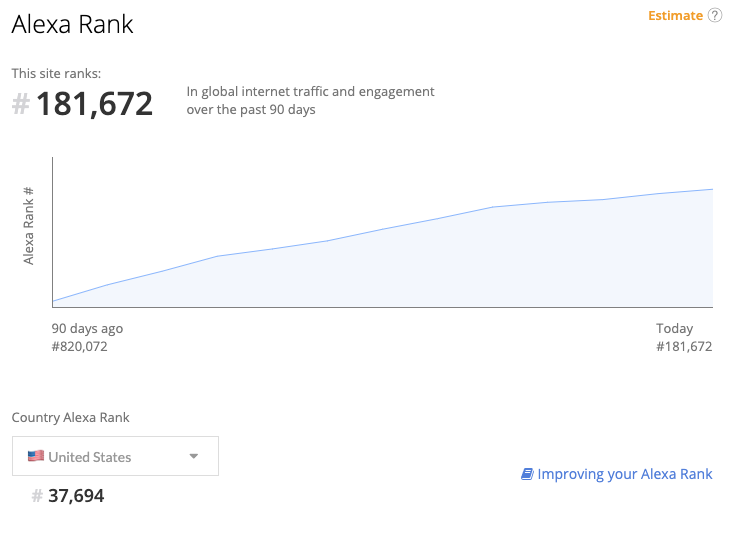
Task: Click the Country Alexa Rank label
Action: tap(70, 418)
